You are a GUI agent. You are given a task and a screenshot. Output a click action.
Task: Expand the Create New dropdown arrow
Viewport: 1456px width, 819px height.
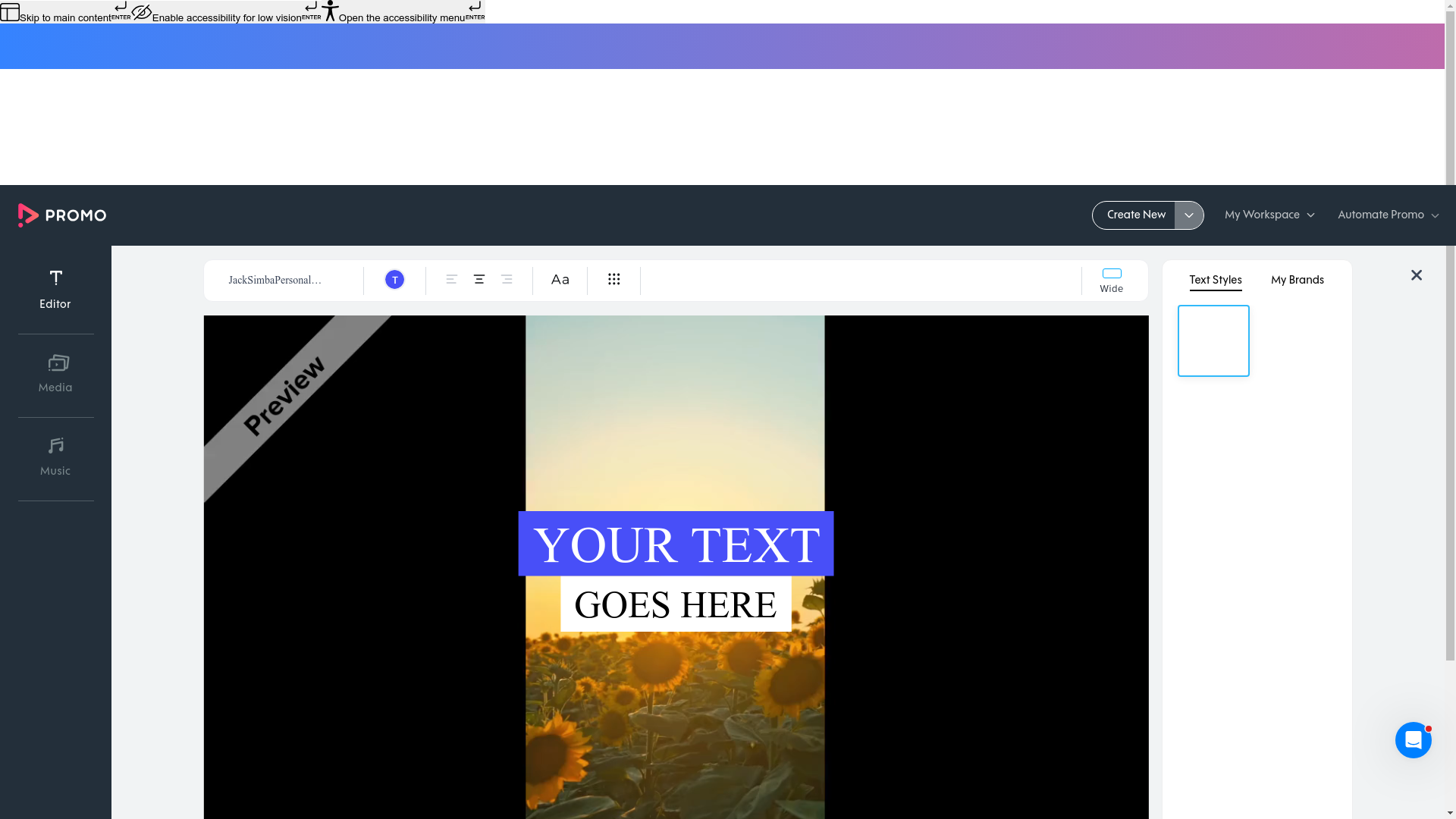pyautogui.click(x=1188, y=215)
